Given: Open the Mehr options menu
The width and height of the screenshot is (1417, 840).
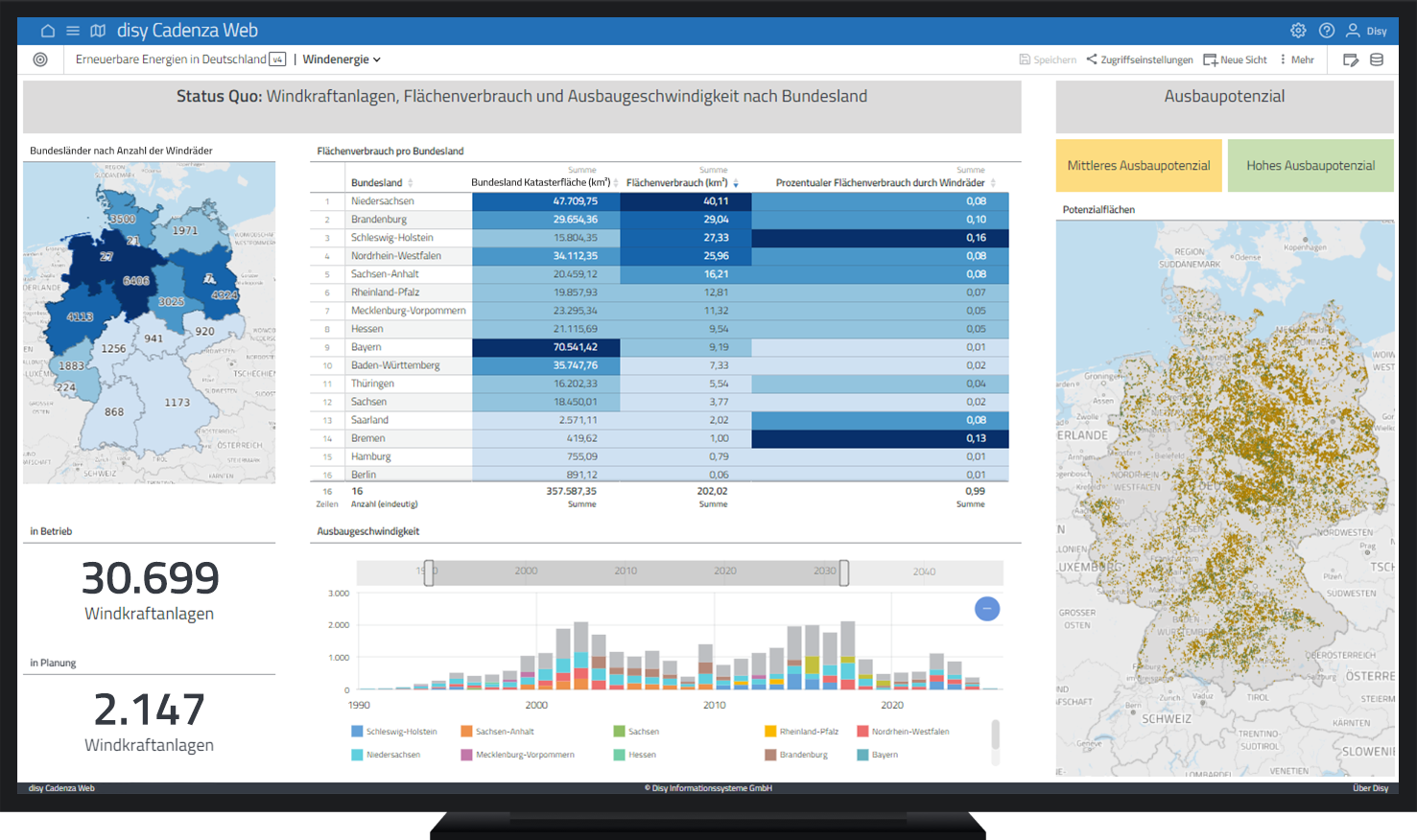Looking at the screenshot, I should (x=1298, y=58).
